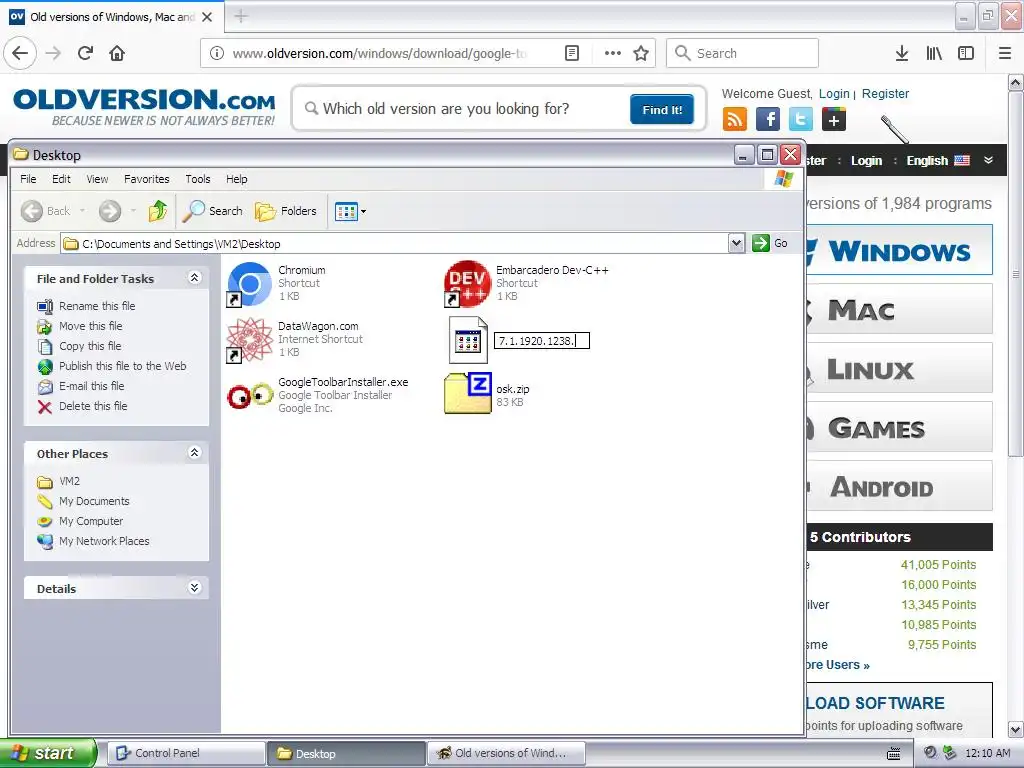
Task: Click Explorer Search toolbar button
Action: click(x=212, y=211)
